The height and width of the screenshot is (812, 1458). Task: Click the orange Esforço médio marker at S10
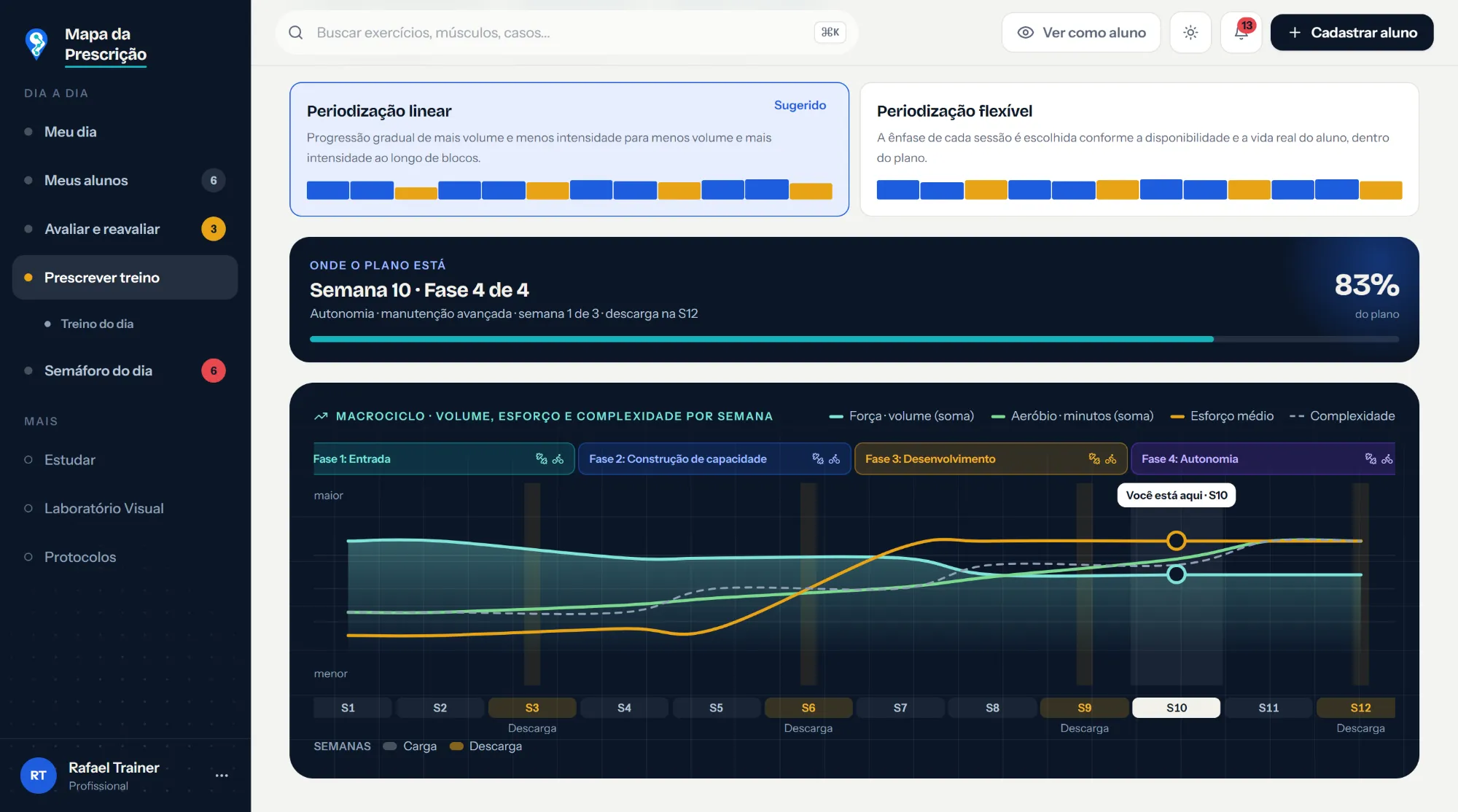click(x=1176, y=541)
